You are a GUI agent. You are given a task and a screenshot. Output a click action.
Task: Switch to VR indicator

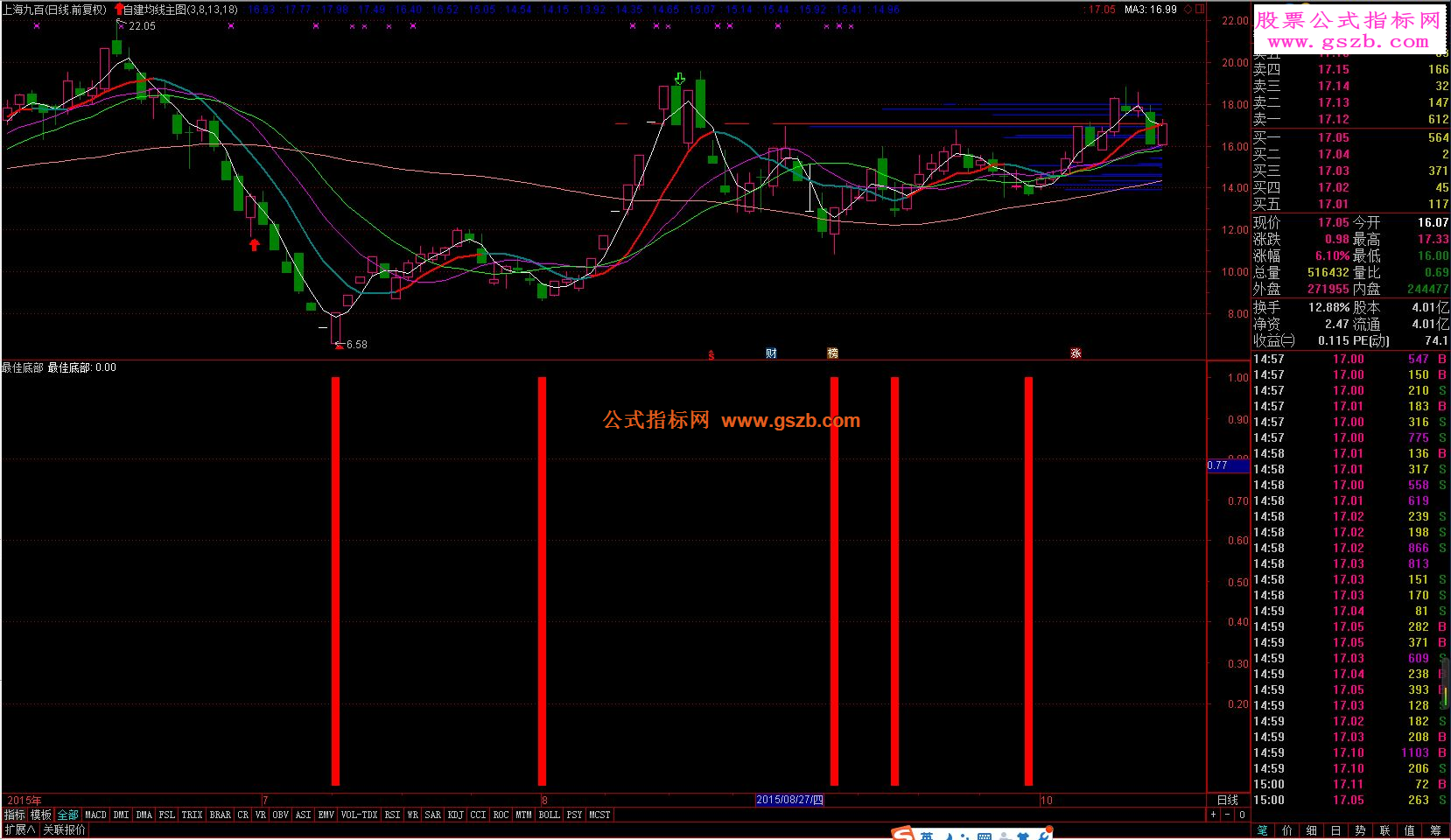[x=261, y=815]
